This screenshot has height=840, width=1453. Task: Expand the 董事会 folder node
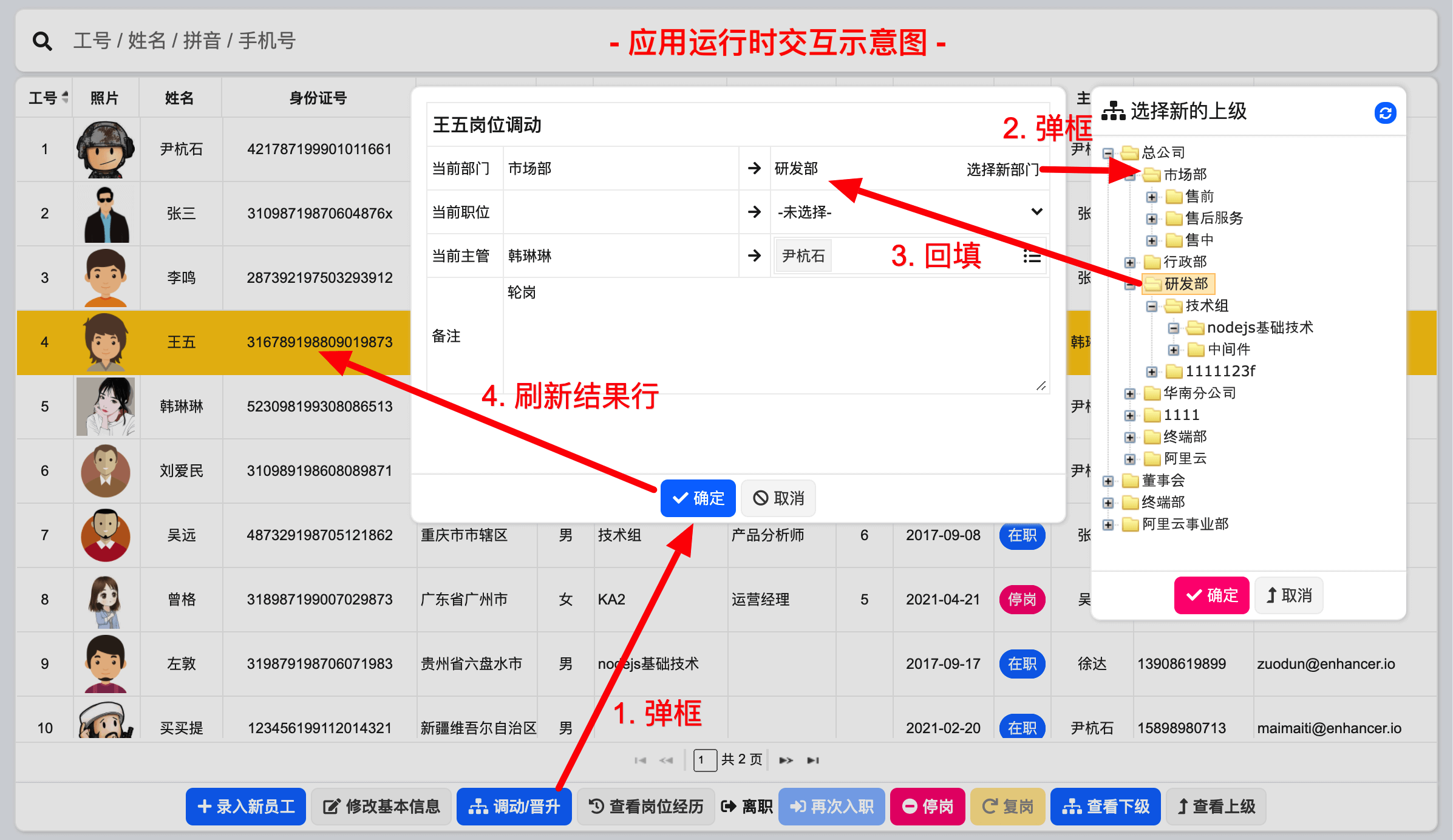click(x=1108, y=481)
